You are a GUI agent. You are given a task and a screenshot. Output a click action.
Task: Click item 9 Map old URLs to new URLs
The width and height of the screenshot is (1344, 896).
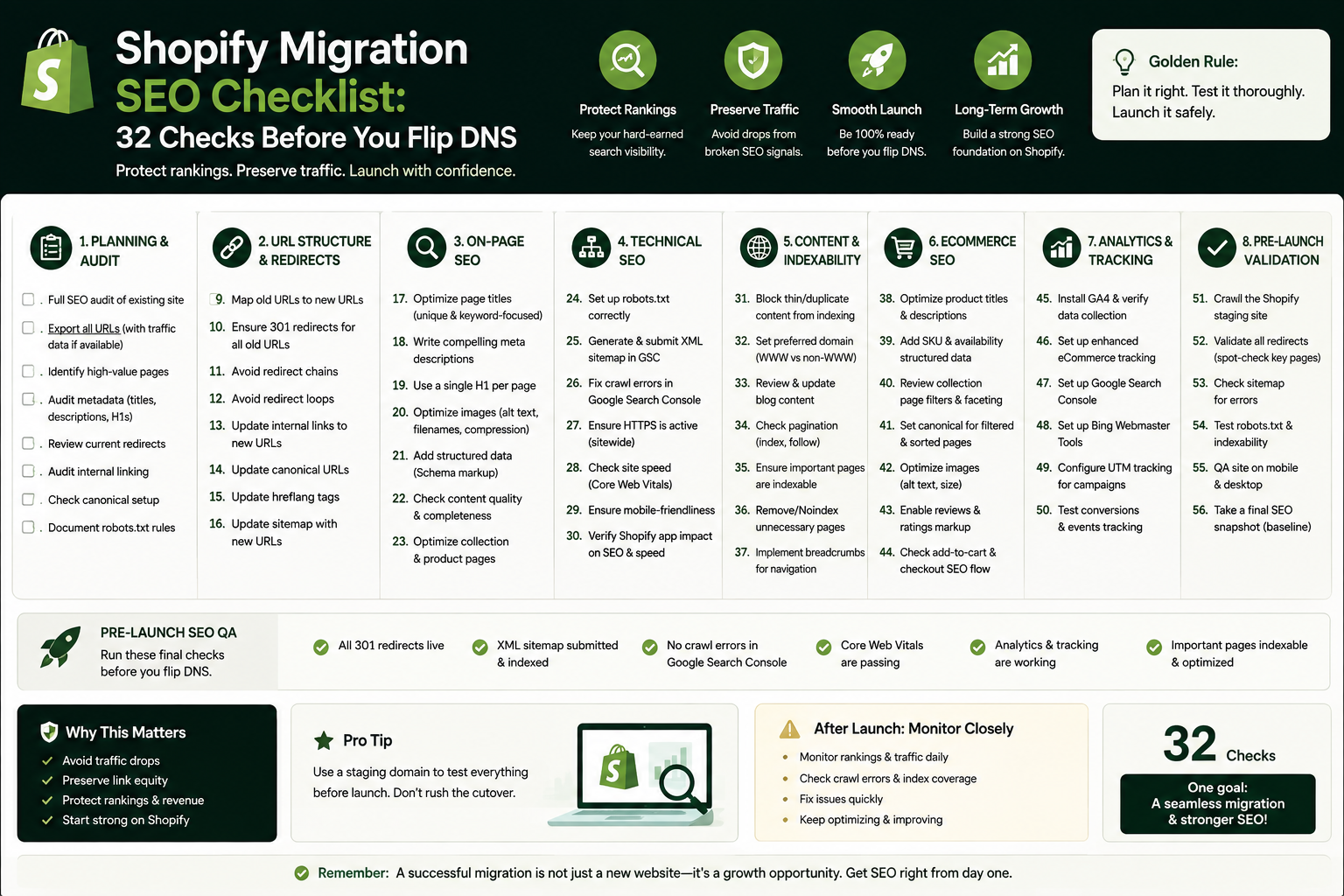pyautogui.click(x=289, y=299)
